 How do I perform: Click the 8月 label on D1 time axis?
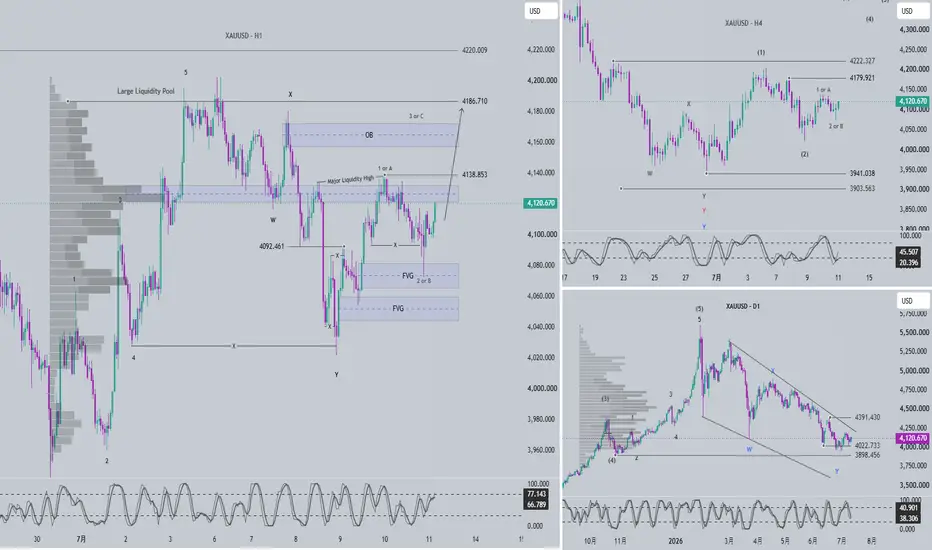[871, 541]
